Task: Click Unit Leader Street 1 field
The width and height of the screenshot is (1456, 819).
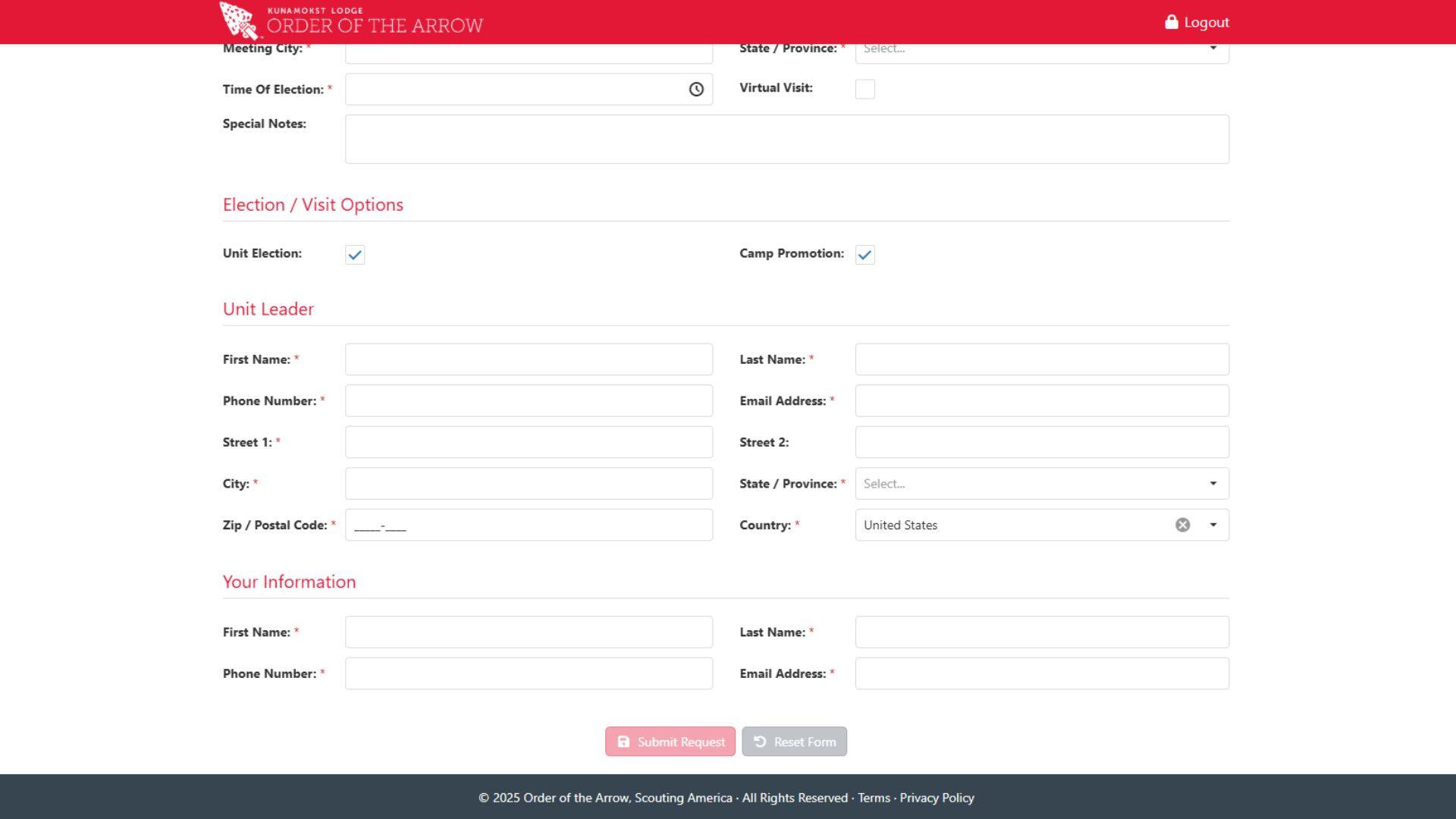Action: [x=529, y=442]
